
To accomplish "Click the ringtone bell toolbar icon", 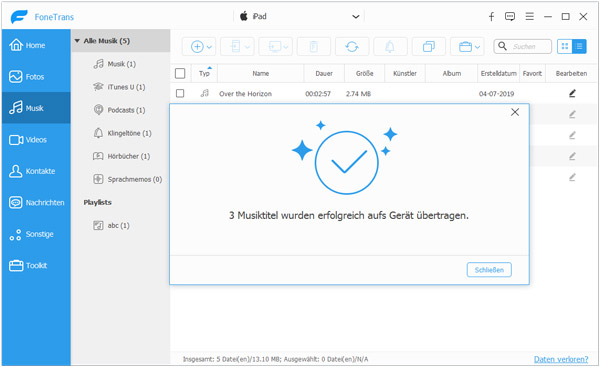I will 390,47.
